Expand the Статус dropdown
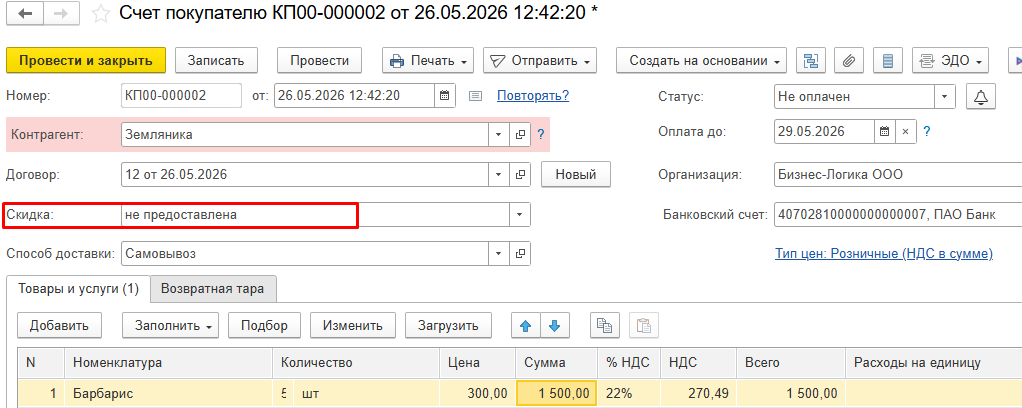 pyautogui.click(x=944, y=96)
